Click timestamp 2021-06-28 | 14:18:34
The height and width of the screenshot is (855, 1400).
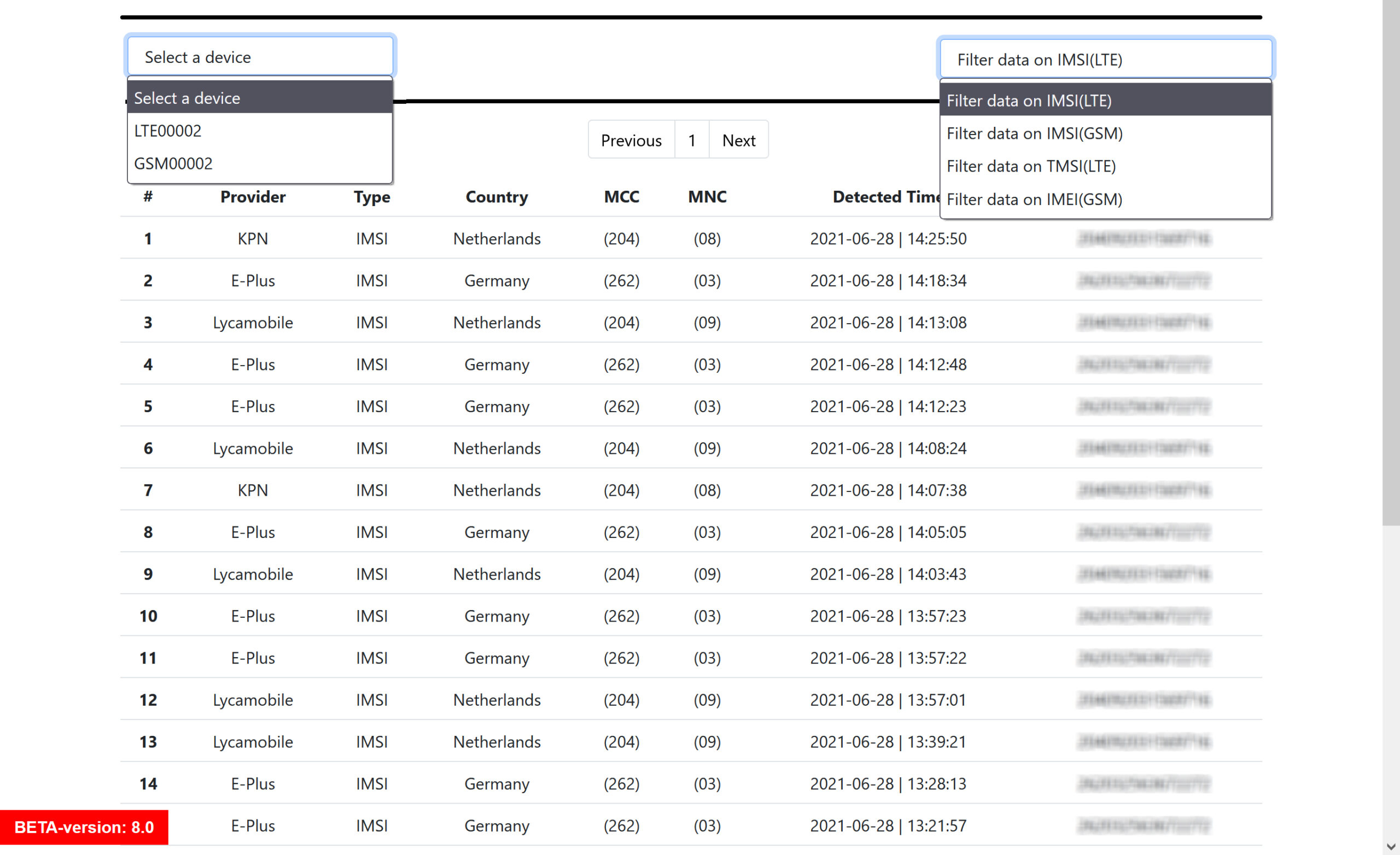coord(888,280)
